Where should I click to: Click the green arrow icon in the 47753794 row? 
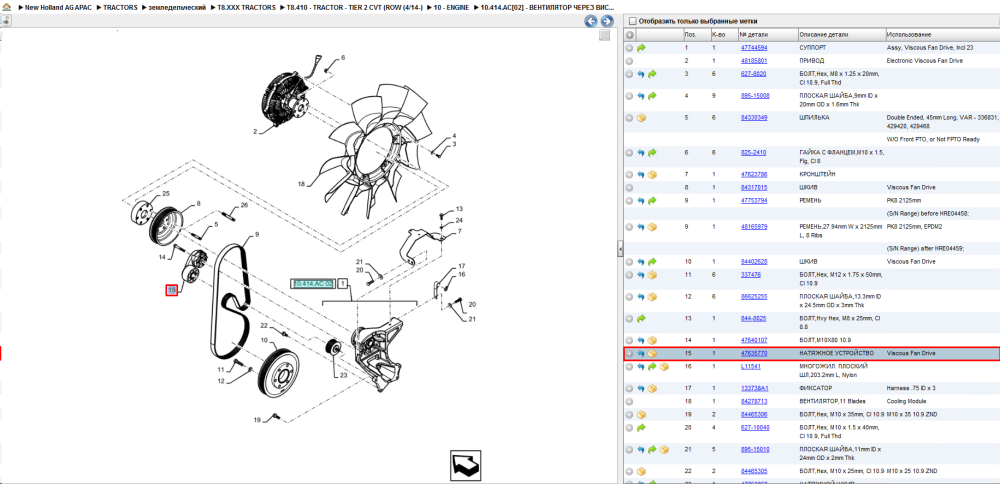click(x=652, y=201)
